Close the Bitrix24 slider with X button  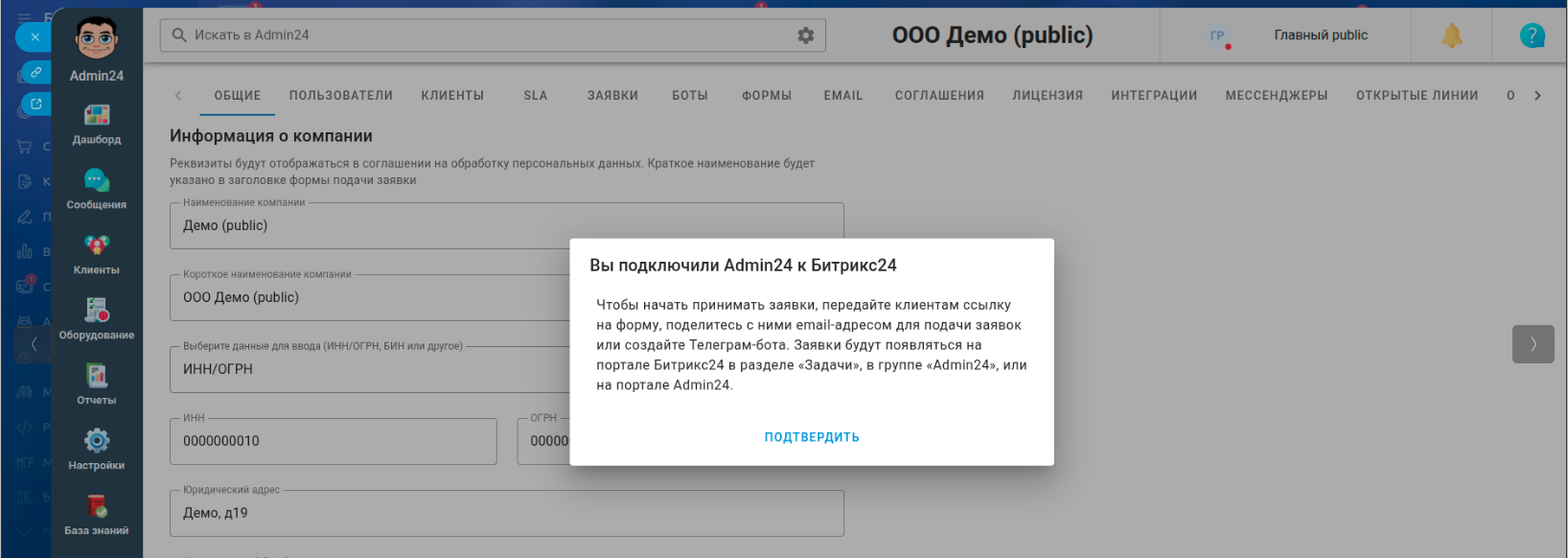click(35, 36)
